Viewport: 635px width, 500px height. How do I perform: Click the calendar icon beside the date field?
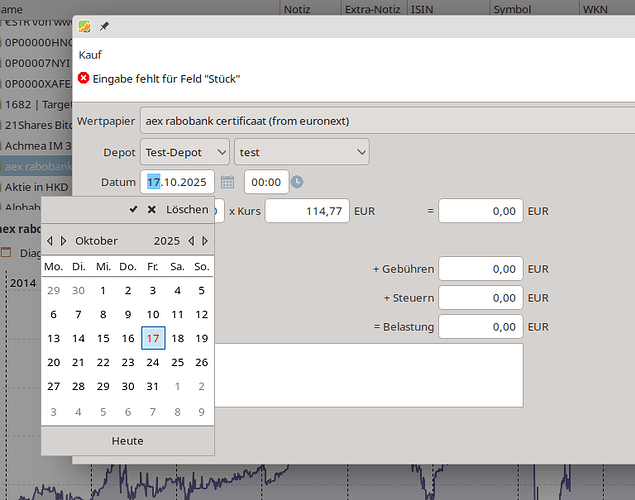tap(227, 182)
